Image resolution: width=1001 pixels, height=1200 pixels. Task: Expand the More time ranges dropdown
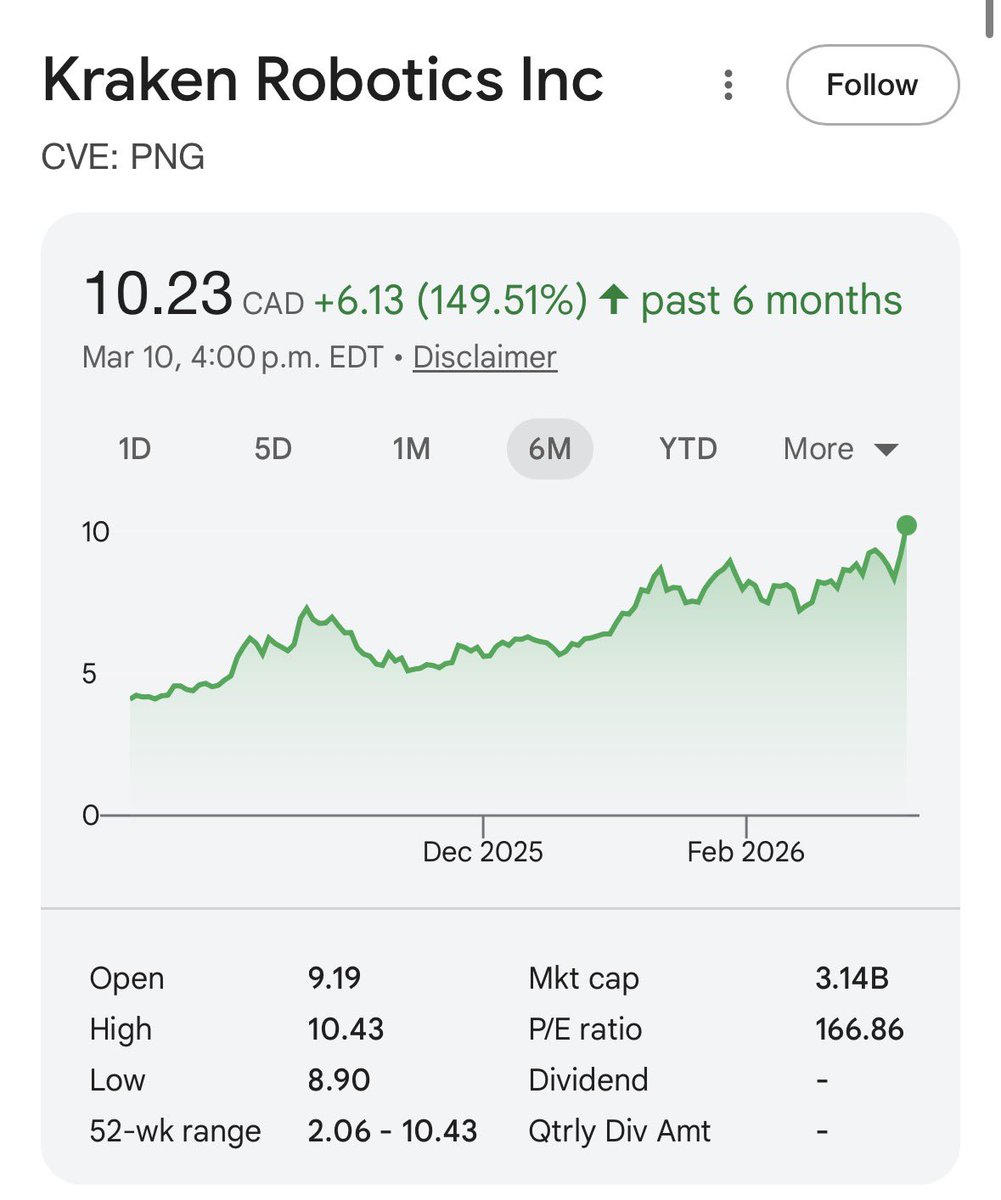pos(841,449)
